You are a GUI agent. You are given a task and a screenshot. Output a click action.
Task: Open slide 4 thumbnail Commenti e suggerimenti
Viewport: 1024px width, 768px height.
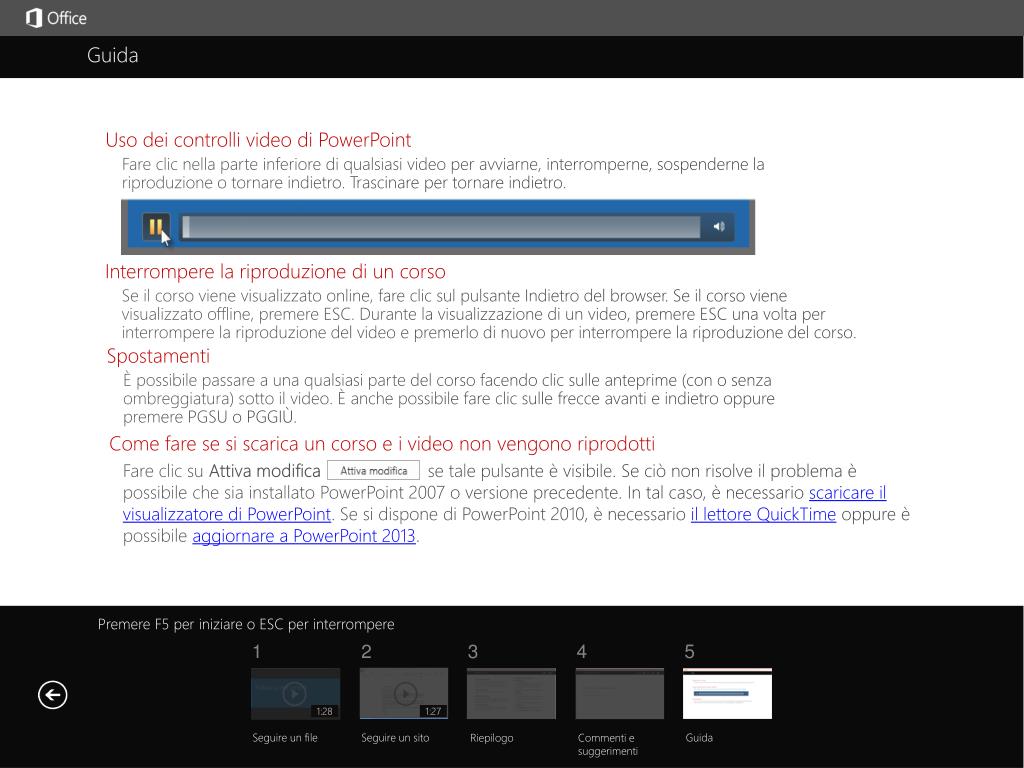pyautogui.click(x=620, y=694)
